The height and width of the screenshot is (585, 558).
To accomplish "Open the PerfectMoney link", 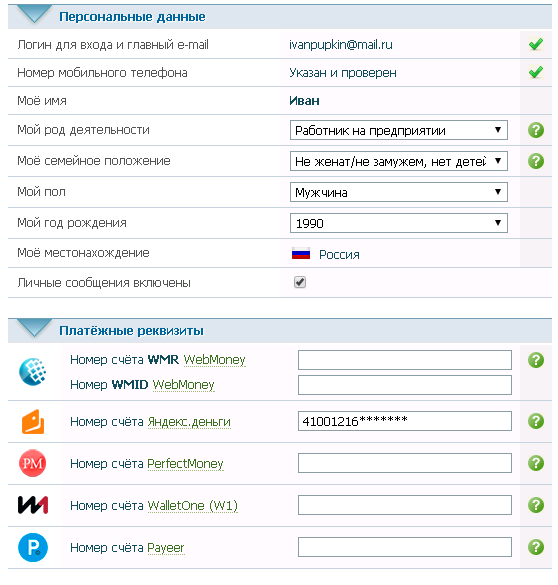I will 185,464.
